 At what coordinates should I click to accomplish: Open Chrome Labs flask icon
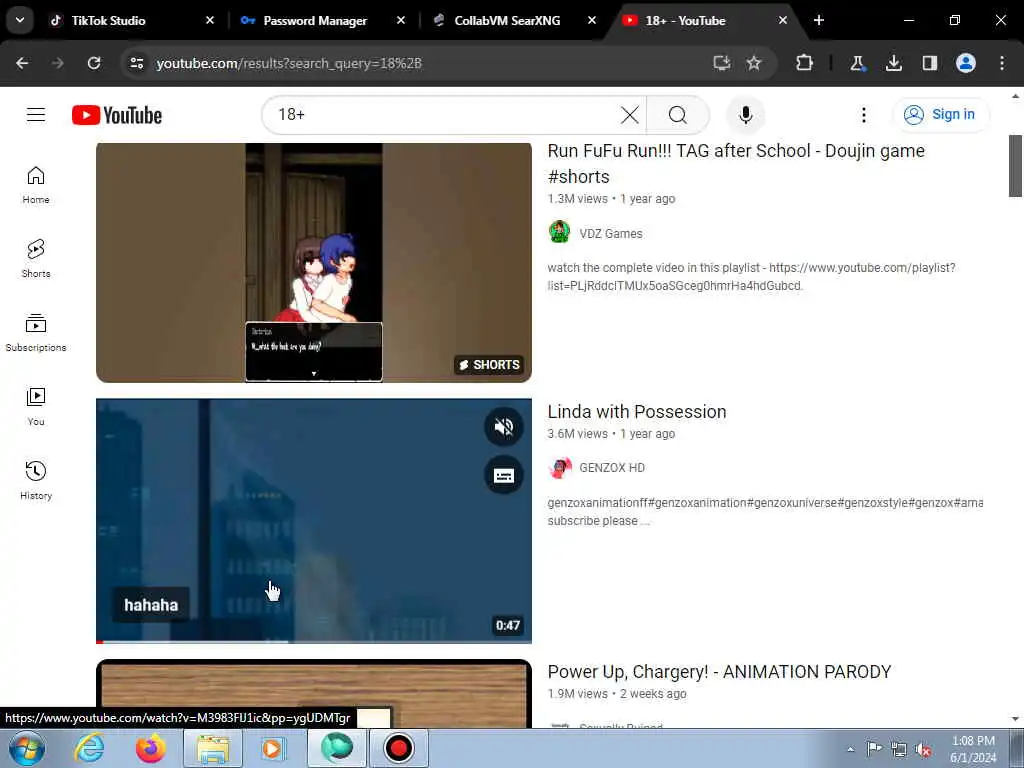[x=857, y=63]
